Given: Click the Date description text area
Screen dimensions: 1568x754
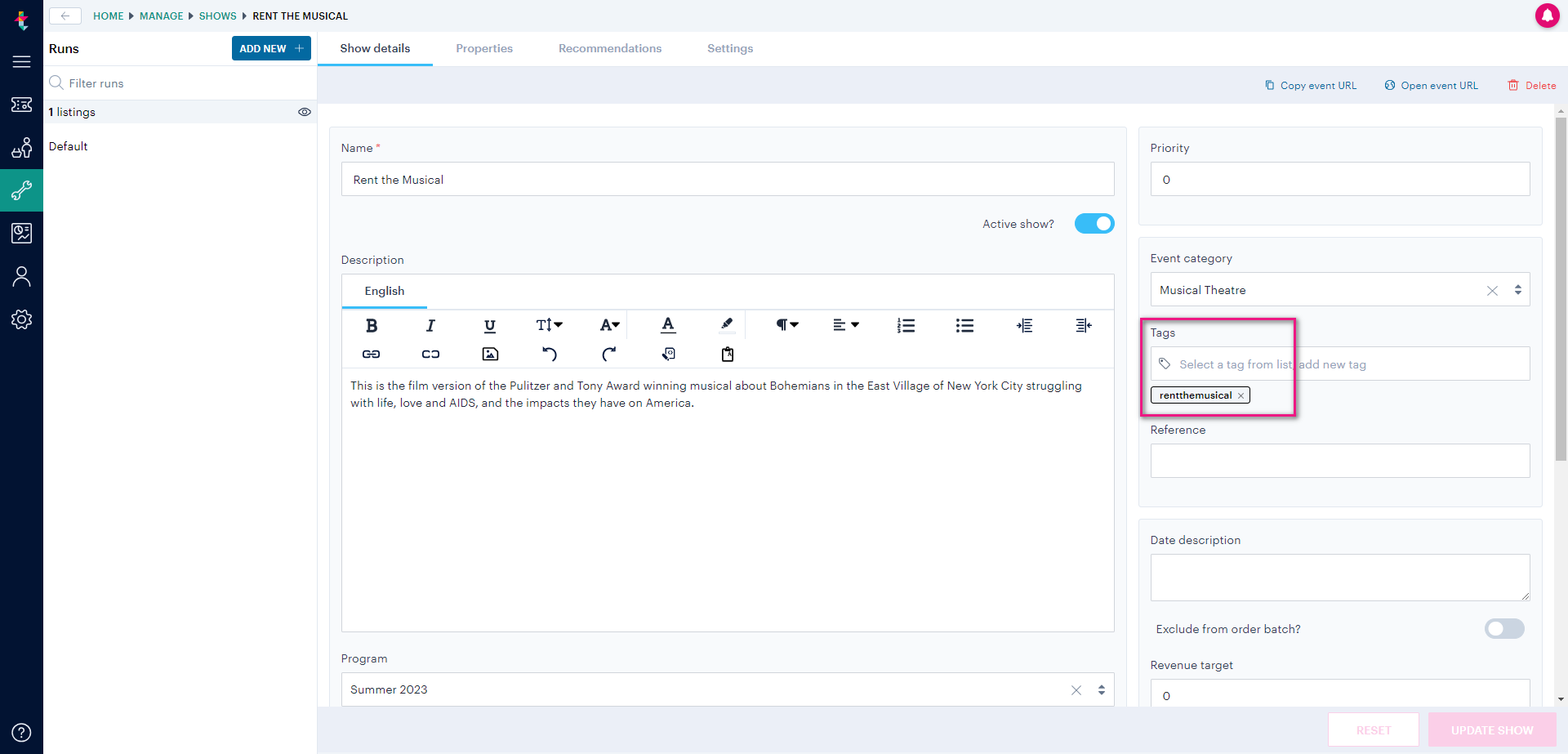Looking at the screenshot, I should pos(1340,578).
